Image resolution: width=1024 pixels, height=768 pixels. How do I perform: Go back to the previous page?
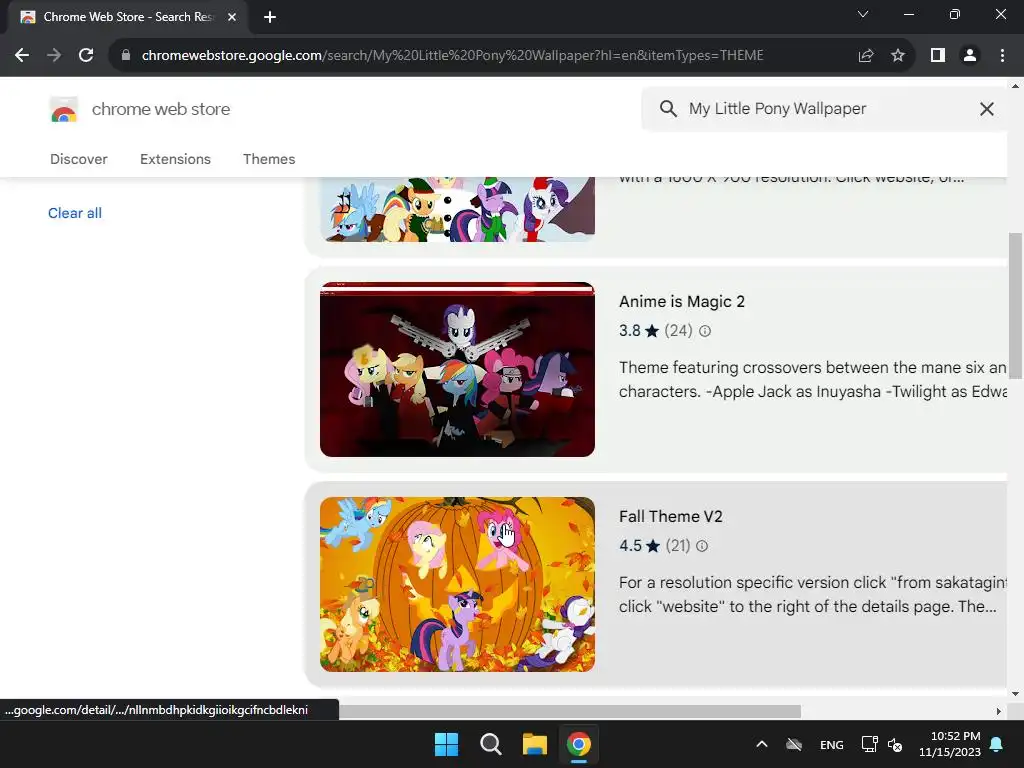[22, 56]
